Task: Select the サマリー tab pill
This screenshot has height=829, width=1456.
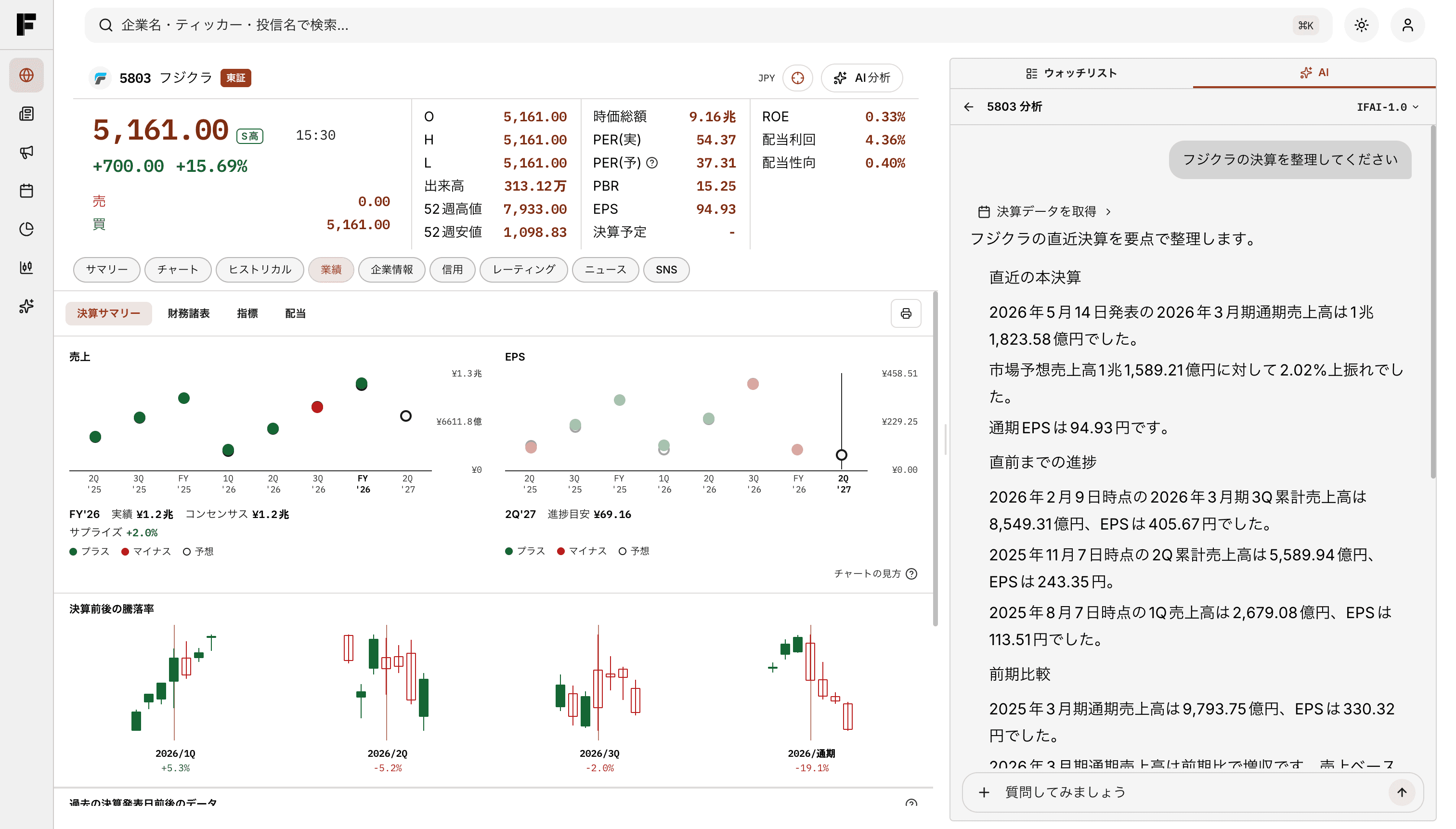Action: click(x=106, y=270)
